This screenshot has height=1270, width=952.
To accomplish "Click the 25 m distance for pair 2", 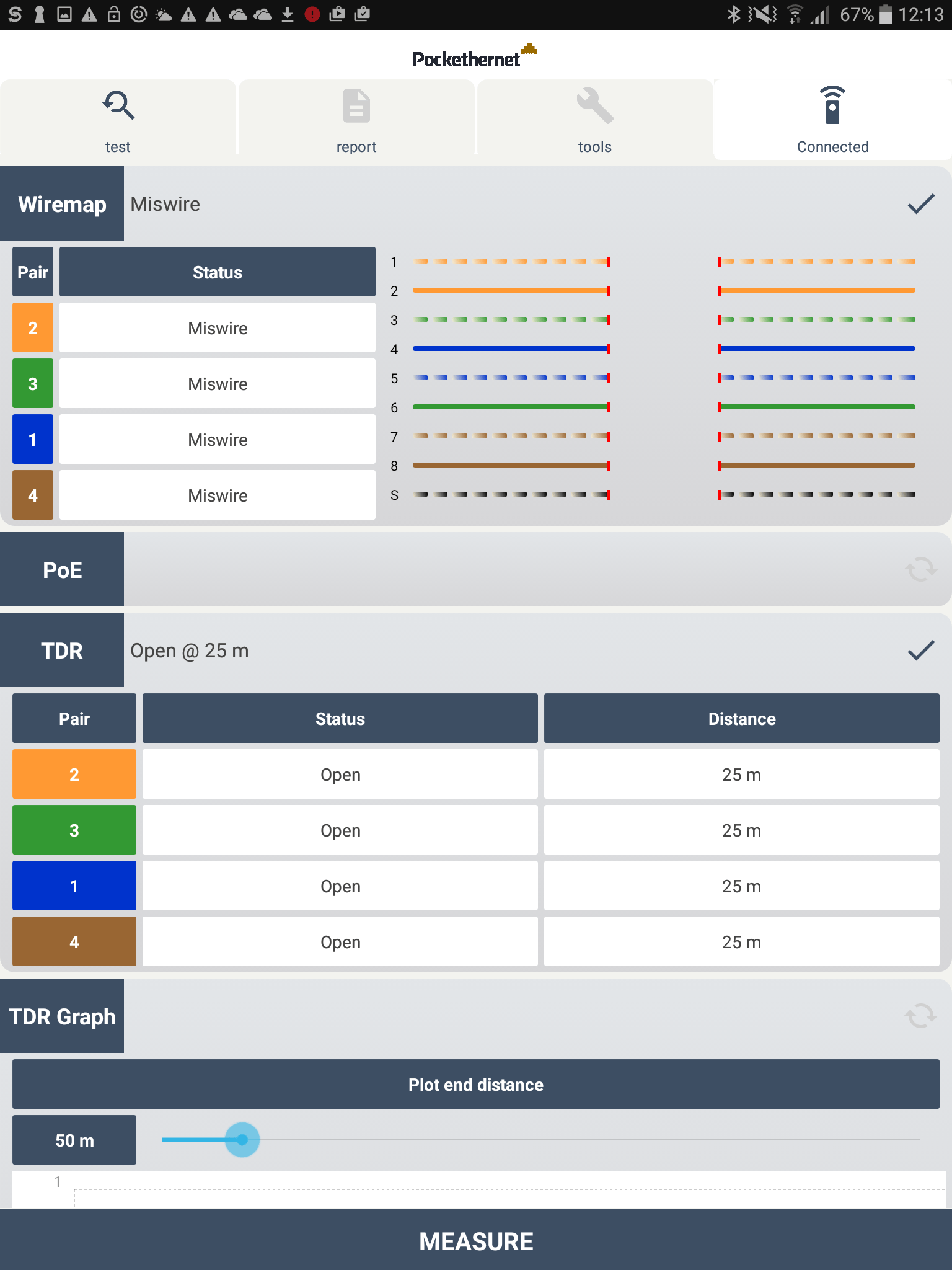I will [742, 774].
